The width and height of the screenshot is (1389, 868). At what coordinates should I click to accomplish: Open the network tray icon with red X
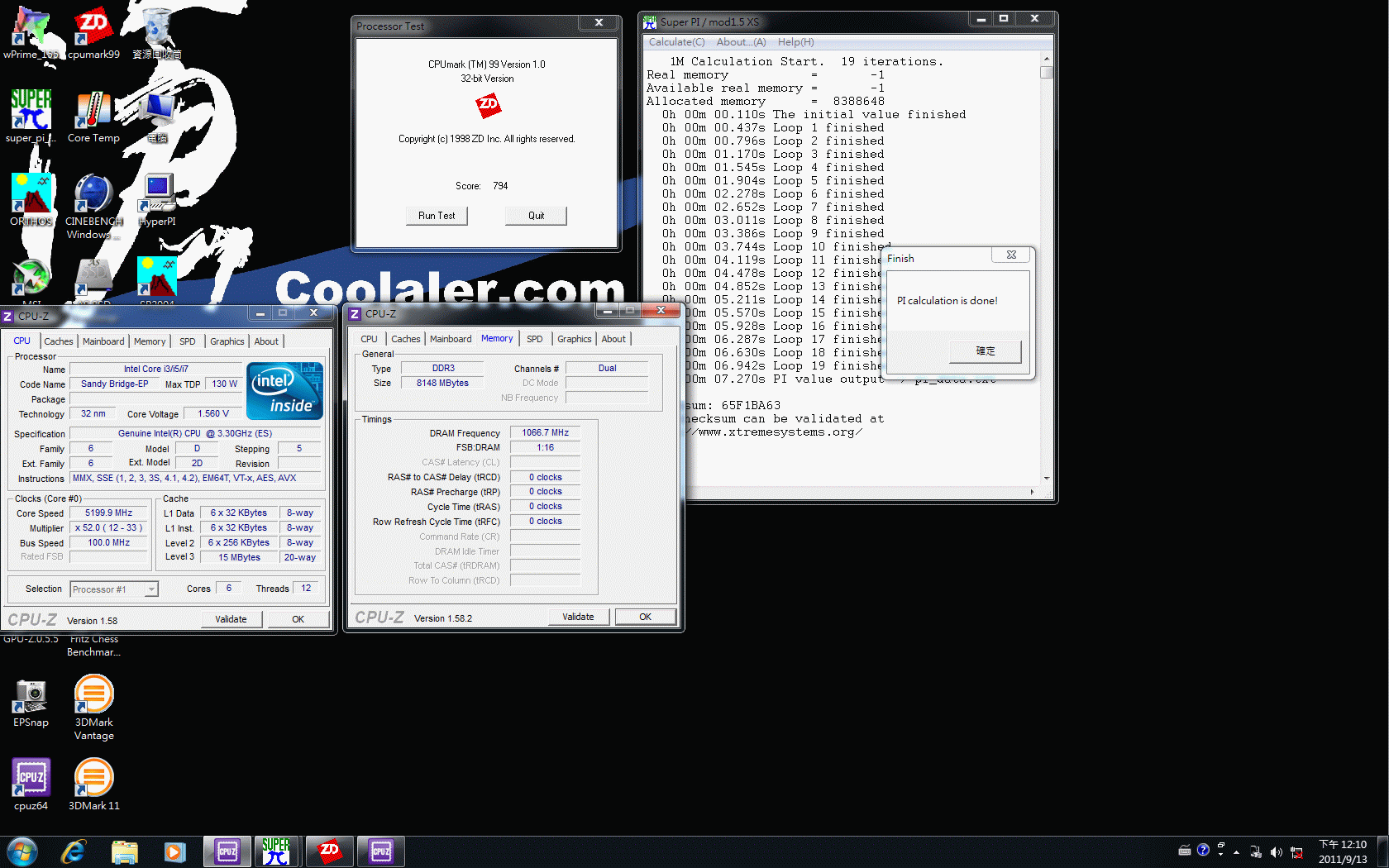[x=1296, y=852]
